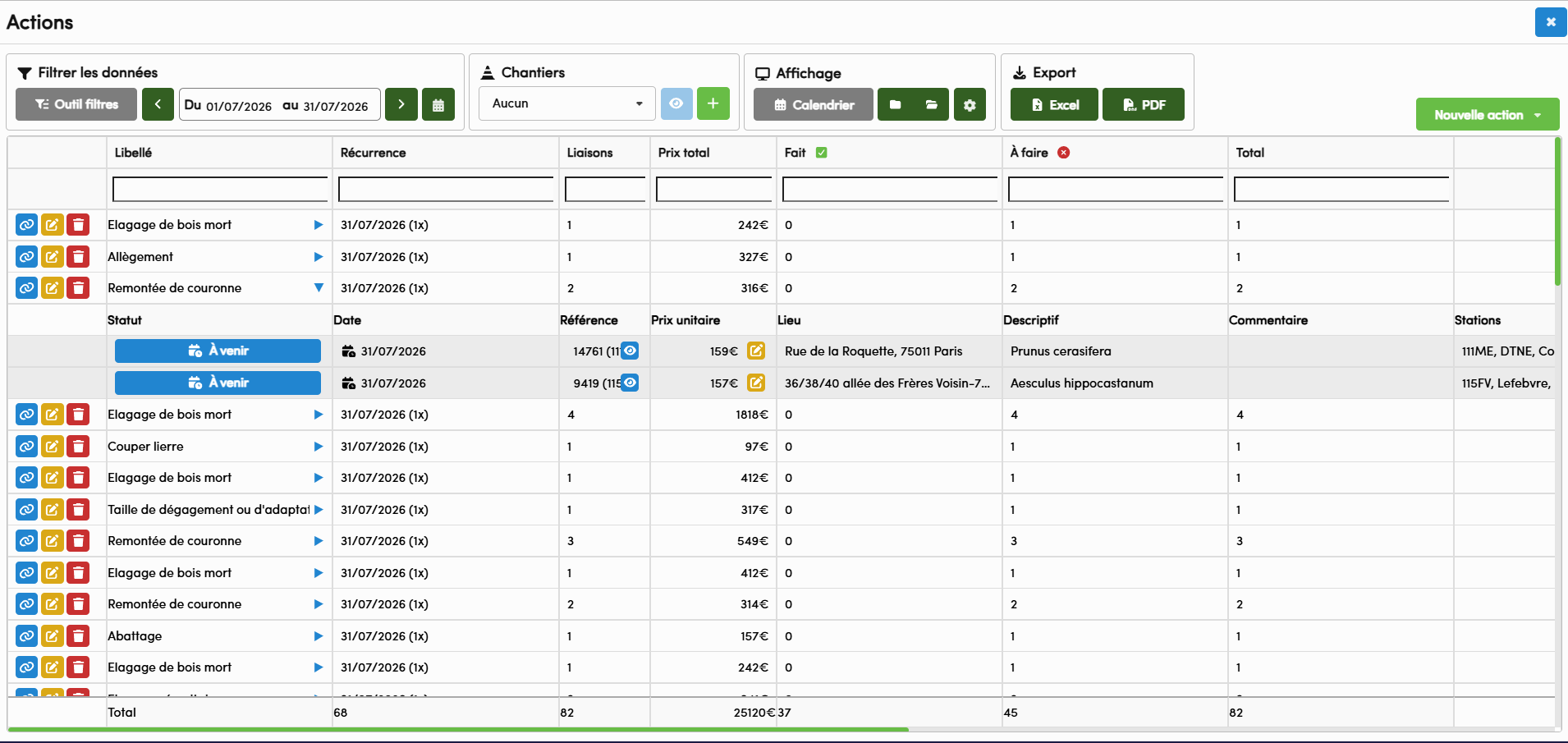
Task: Open link icon for Taille de dégagement row
Action: click(x=26, y=510)
